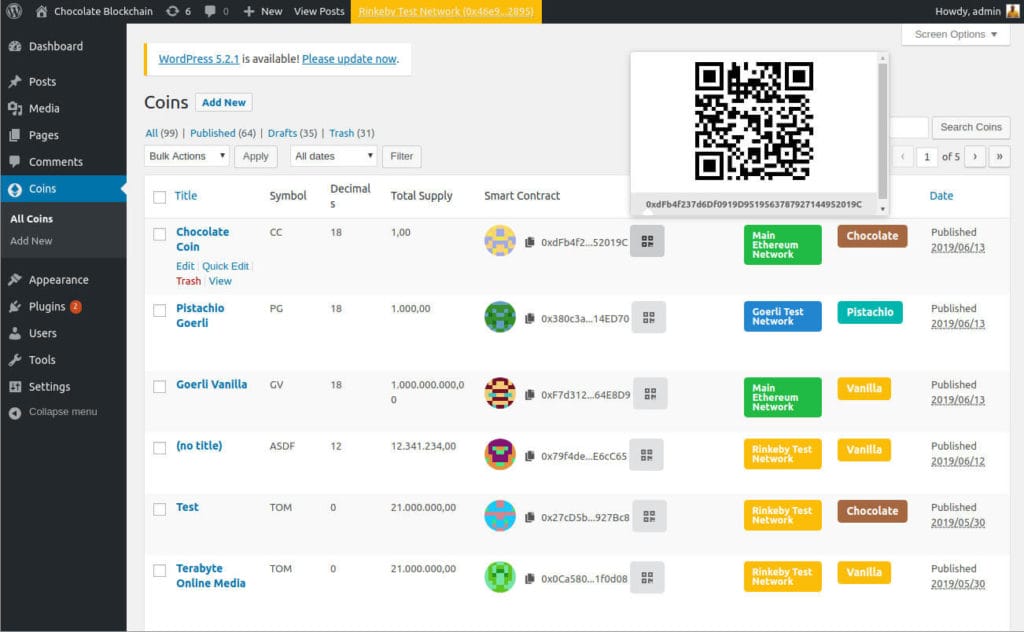Click the Please update now link
The image size is (1024, 632).
[349, 59]
